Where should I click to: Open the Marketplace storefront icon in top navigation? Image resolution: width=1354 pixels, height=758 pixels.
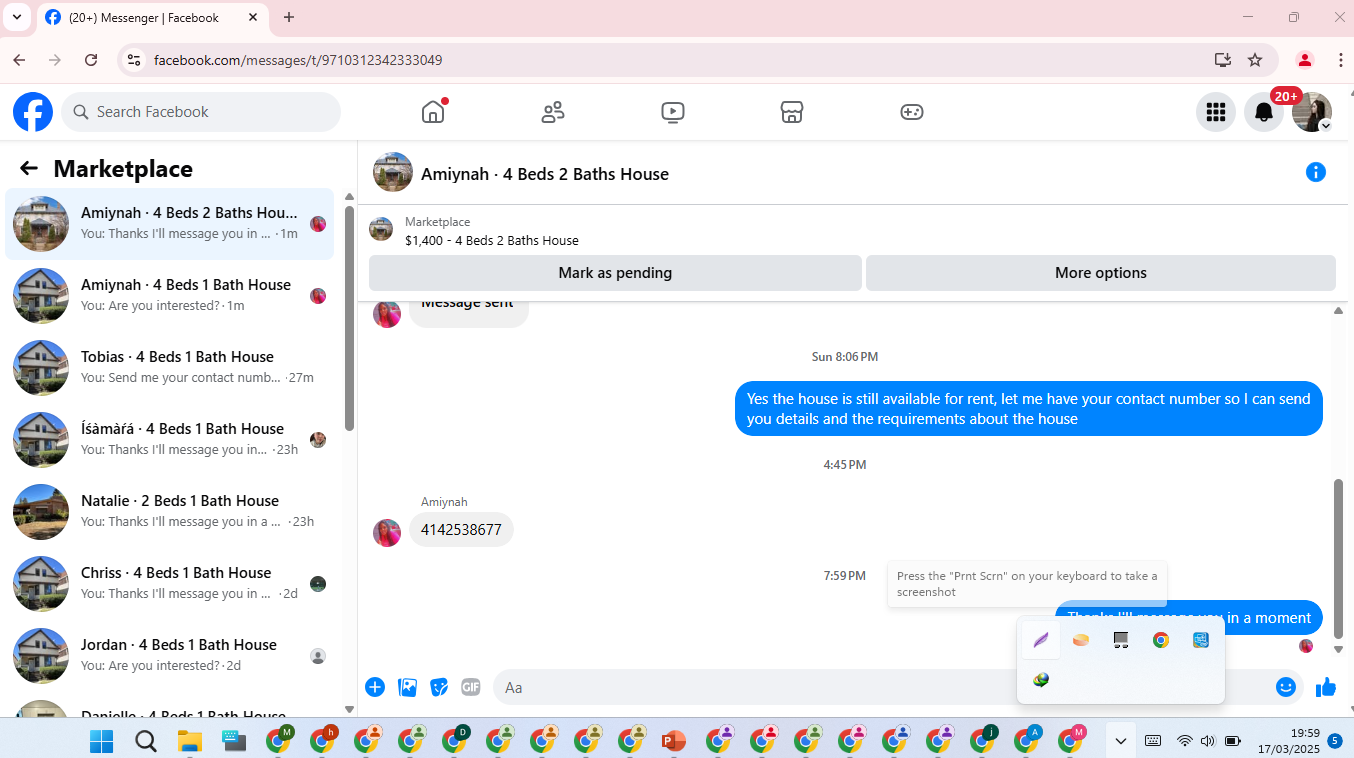(792, 112)
